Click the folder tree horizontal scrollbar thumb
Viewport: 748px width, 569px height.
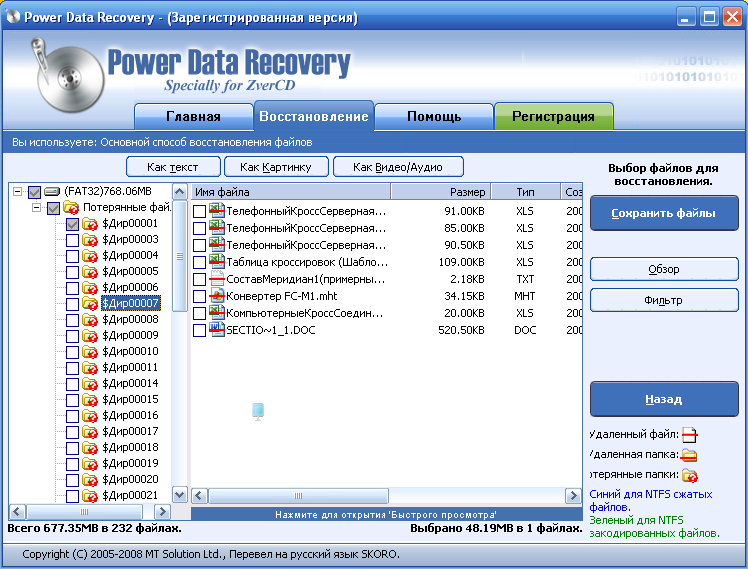84,512
